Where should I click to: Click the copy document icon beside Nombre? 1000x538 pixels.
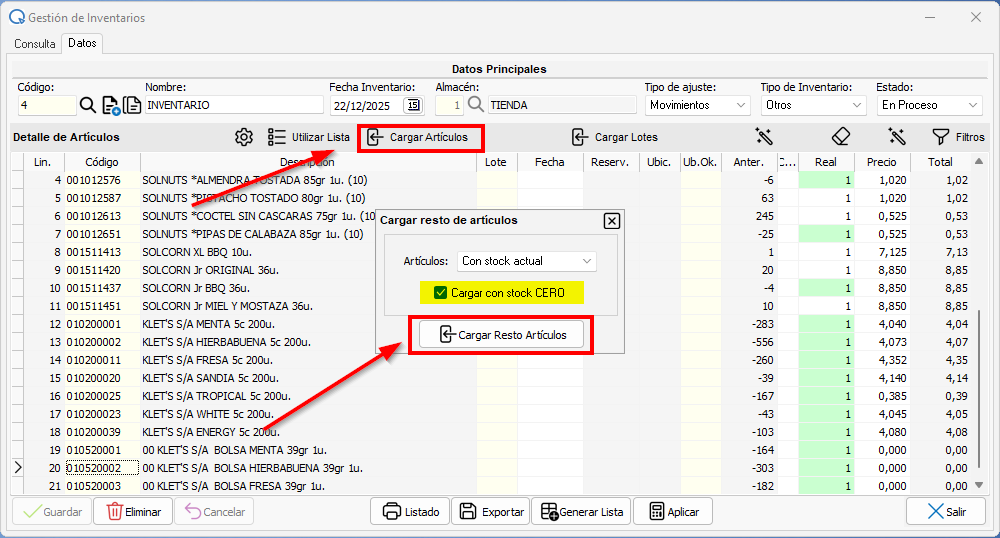pos(132,105)
